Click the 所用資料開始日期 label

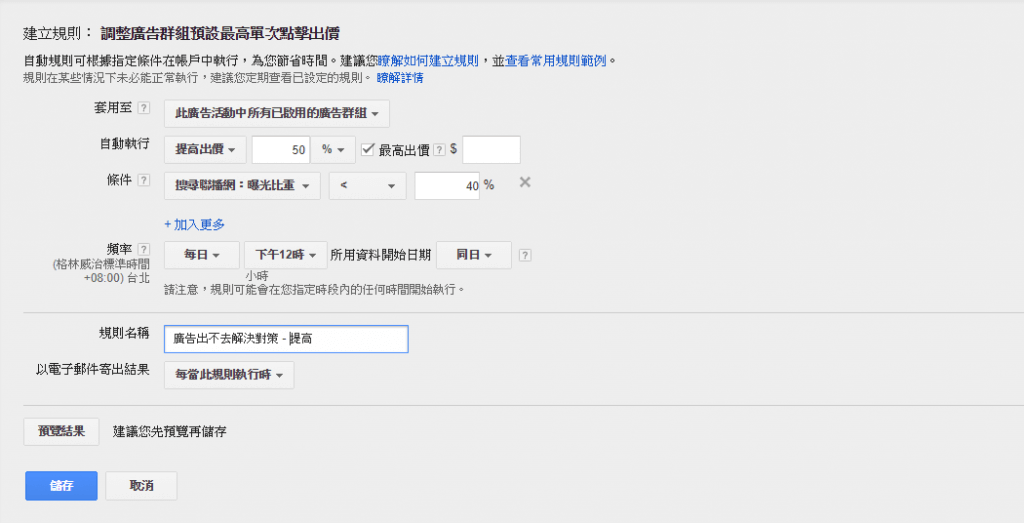pyautogui.click(x=381, y=255)
